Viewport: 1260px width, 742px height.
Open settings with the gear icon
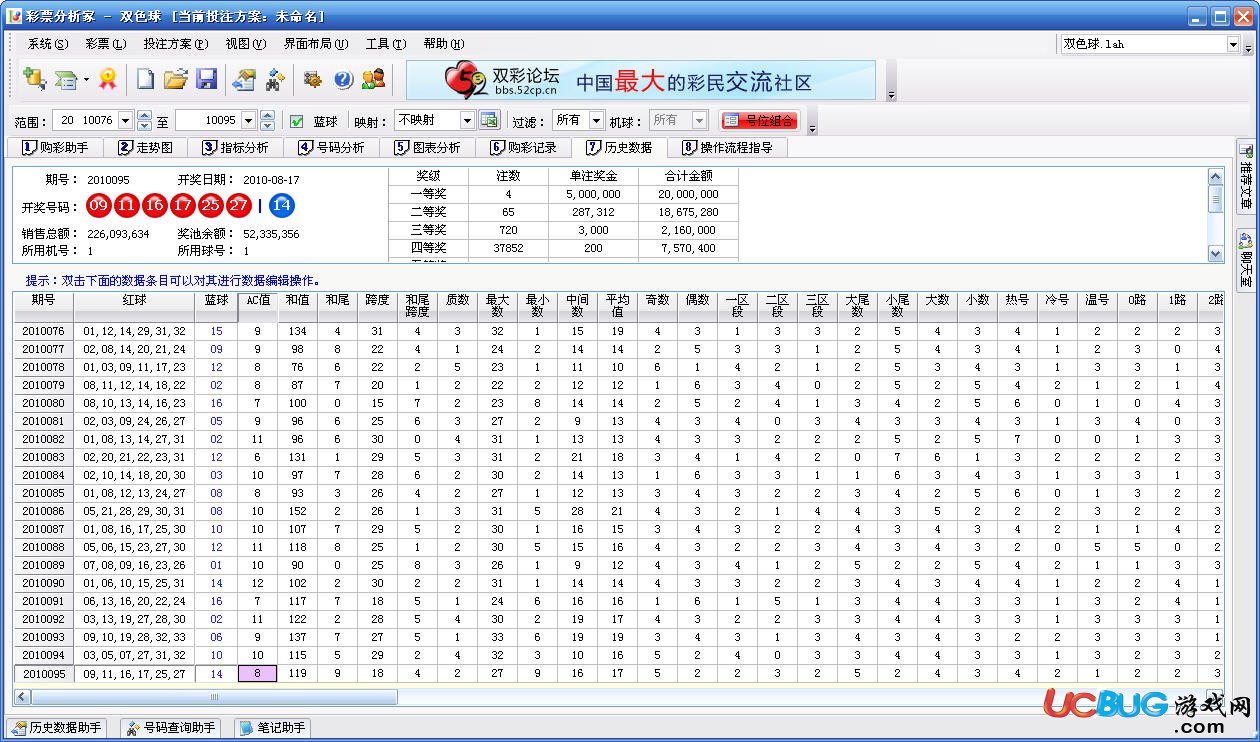(312, 80)
